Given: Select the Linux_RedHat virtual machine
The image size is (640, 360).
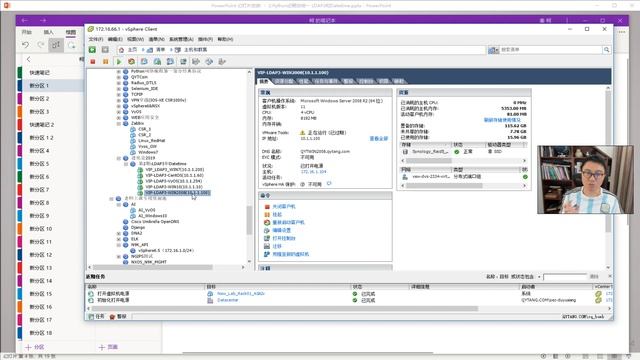Looking at the screenshot, I should click(151, 141).
